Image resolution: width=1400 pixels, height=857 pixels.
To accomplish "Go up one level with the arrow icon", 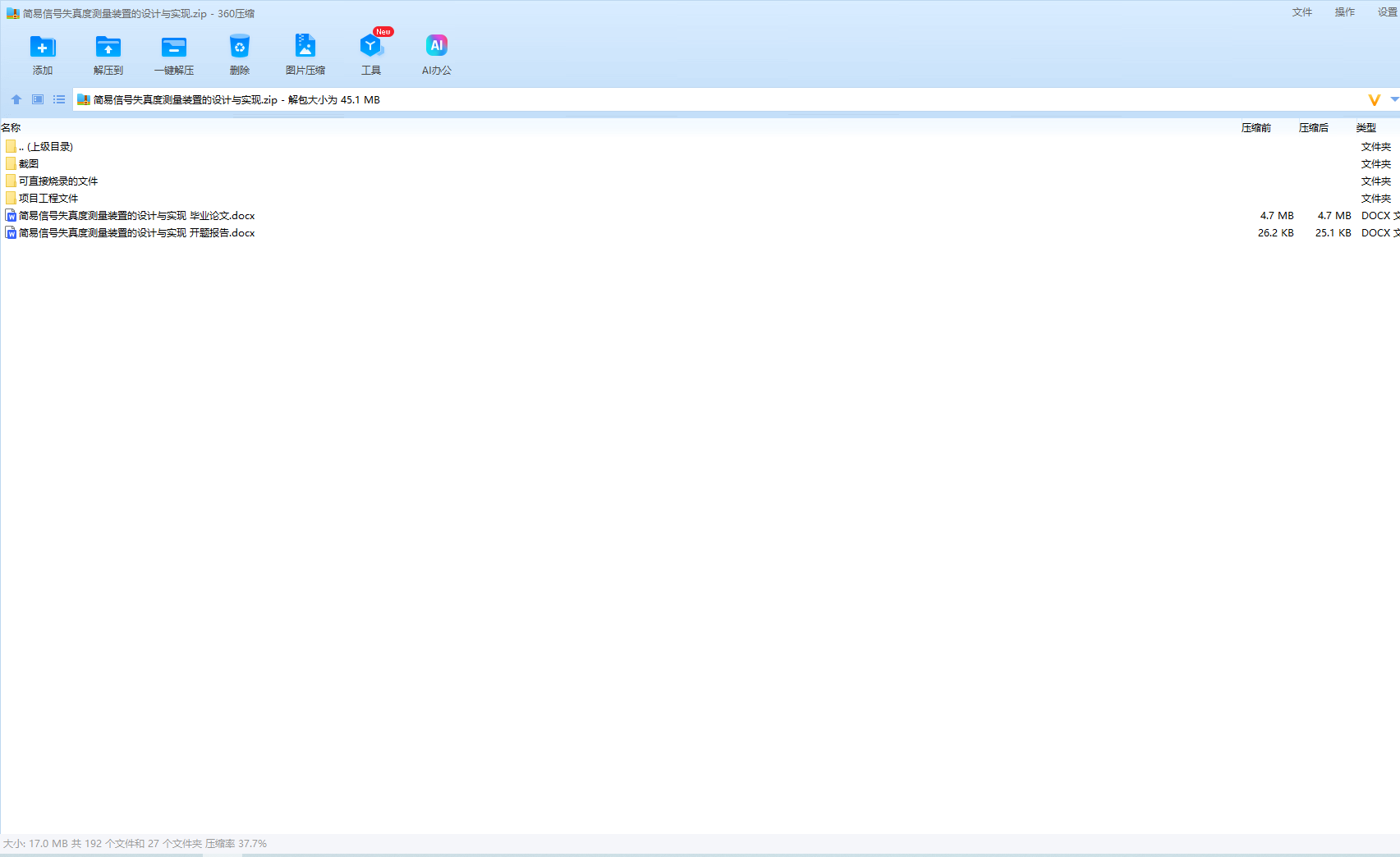I will tap(16, 99).
